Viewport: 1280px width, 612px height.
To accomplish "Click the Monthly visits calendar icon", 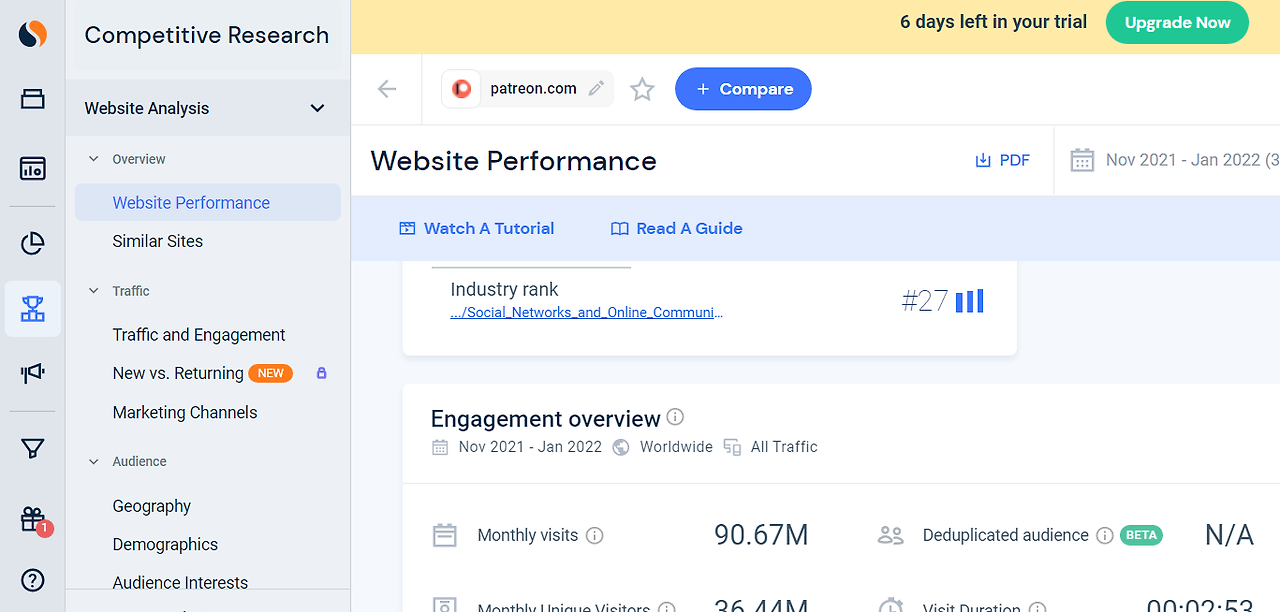I will pos(444,535).
